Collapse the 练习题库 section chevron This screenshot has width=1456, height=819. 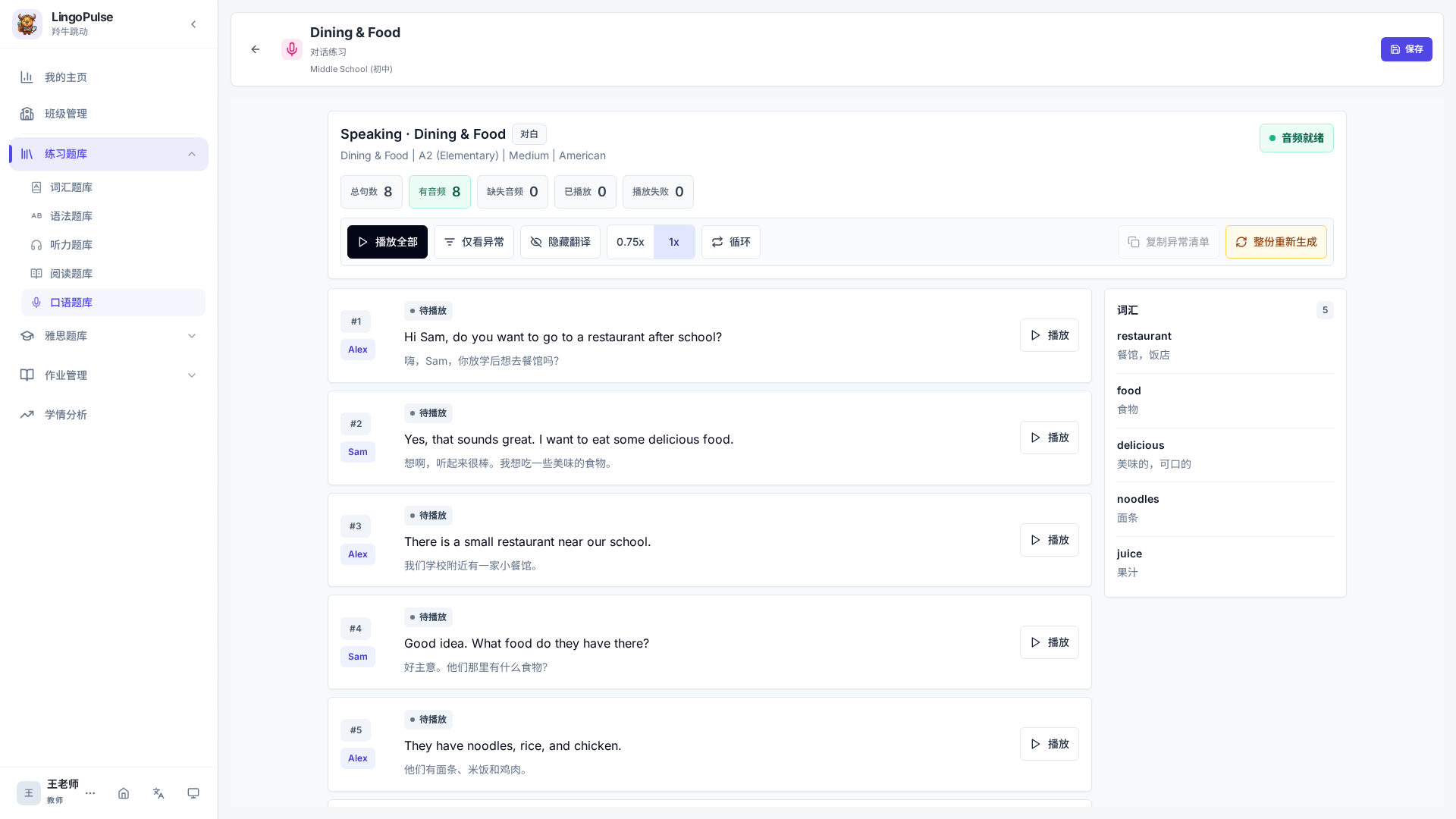pyautogui.click(x=192, y=154)
